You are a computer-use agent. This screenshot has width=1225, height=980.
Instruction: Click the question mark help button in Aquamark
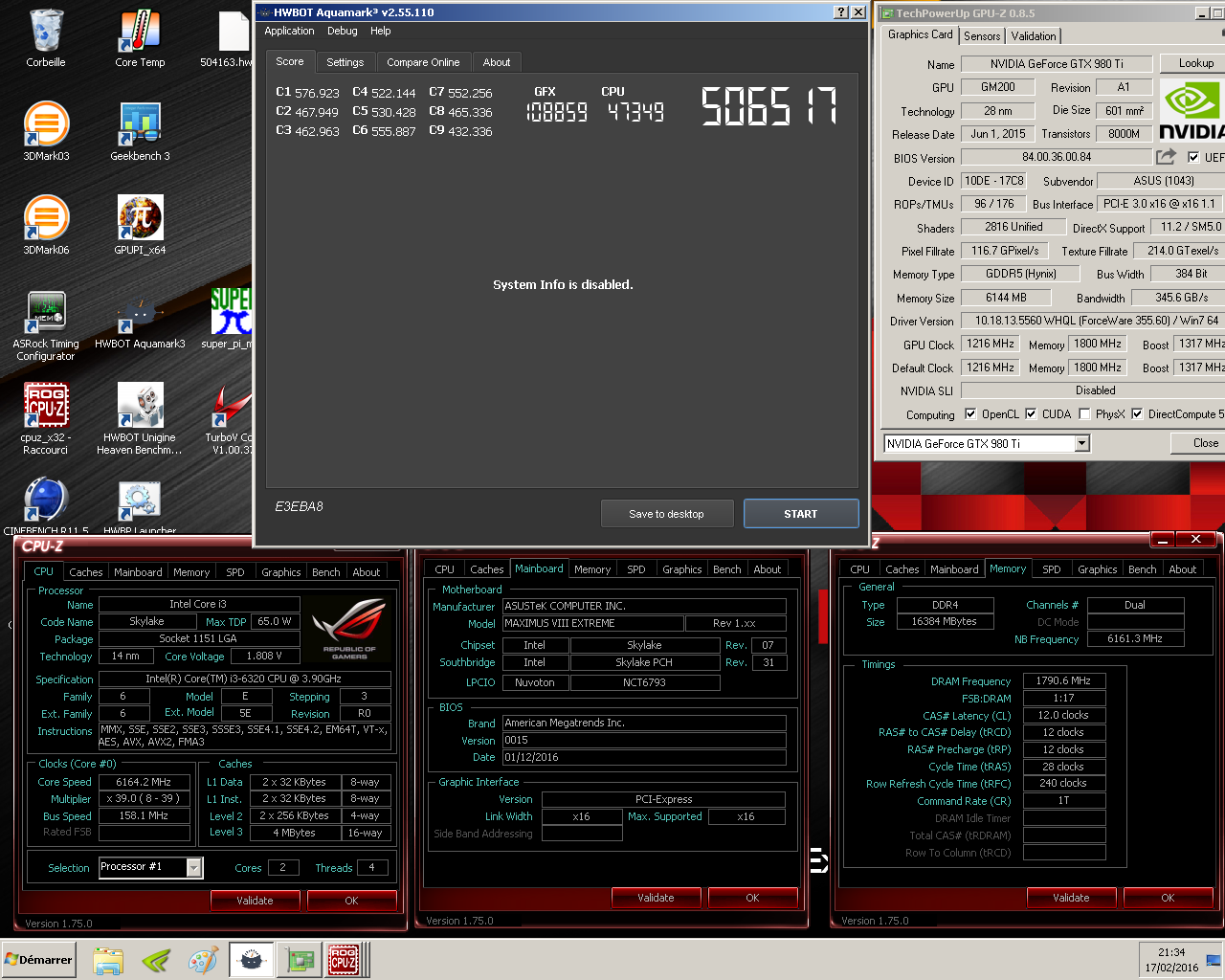click(840, 12)
